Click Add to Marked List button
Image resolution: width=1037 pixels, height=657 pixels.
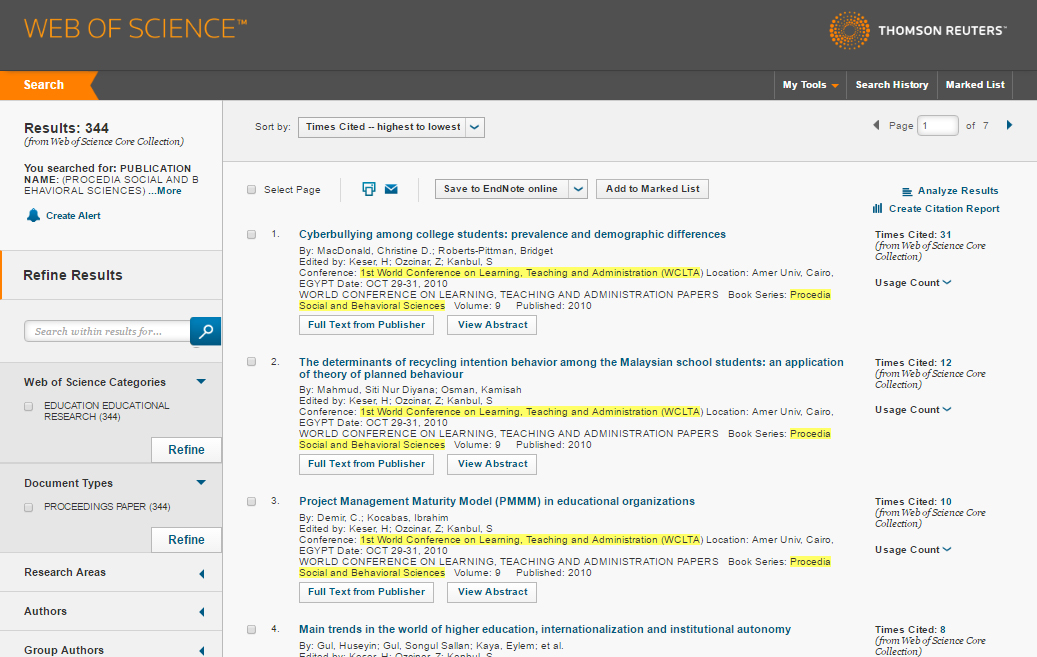pos(652,189)
